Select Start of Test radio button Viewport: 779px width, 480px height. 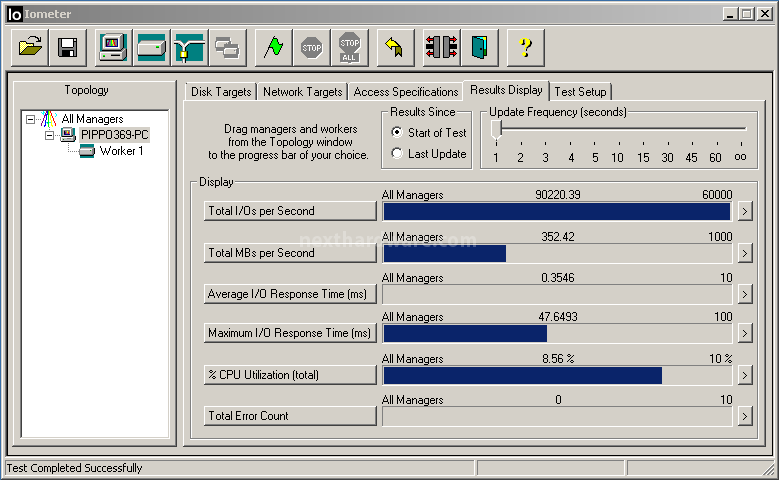[x=396, y=132]
